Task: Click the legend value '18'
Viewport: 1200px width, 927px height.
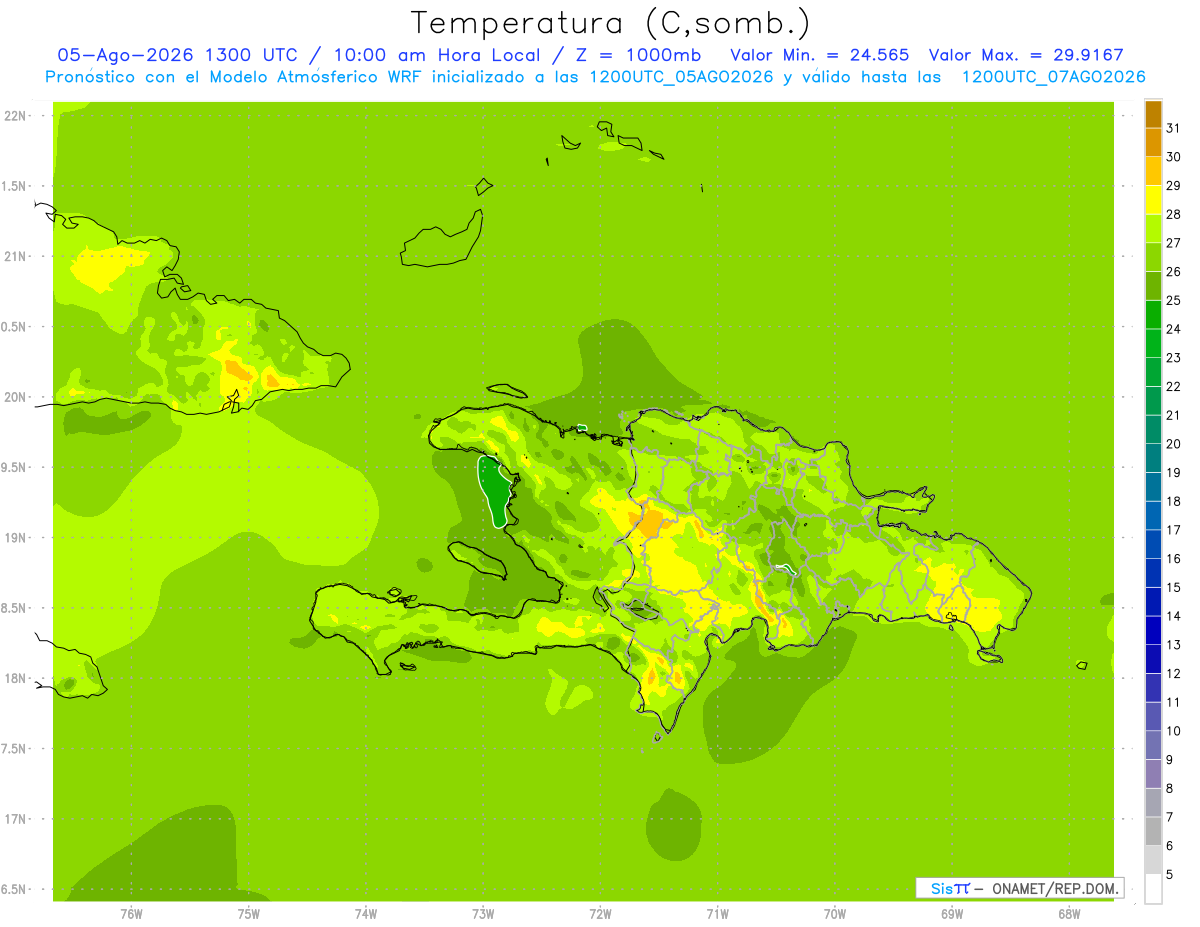Action: click(1173, 501)
